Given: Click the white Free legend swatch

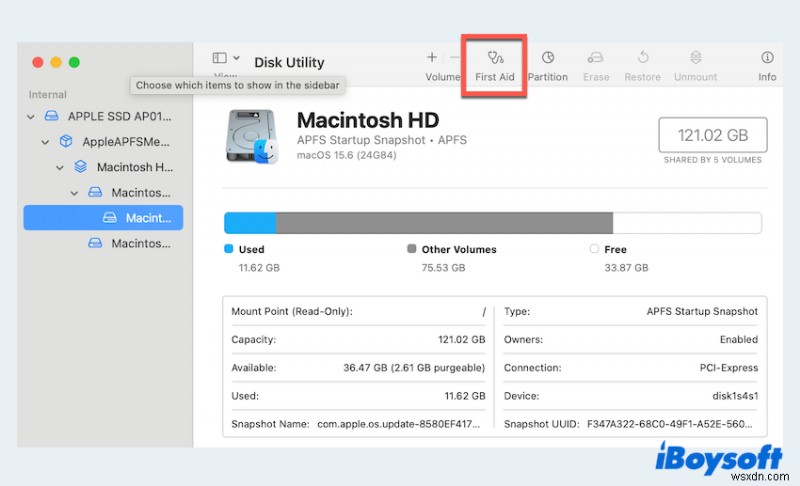Looking at the screenshot, I should (594, 249).
